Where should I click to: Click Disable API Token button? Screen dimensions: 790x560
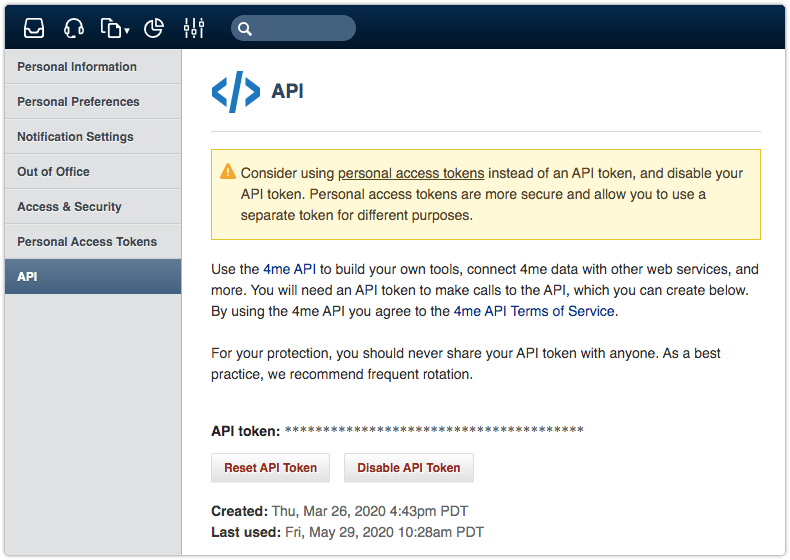409,468
